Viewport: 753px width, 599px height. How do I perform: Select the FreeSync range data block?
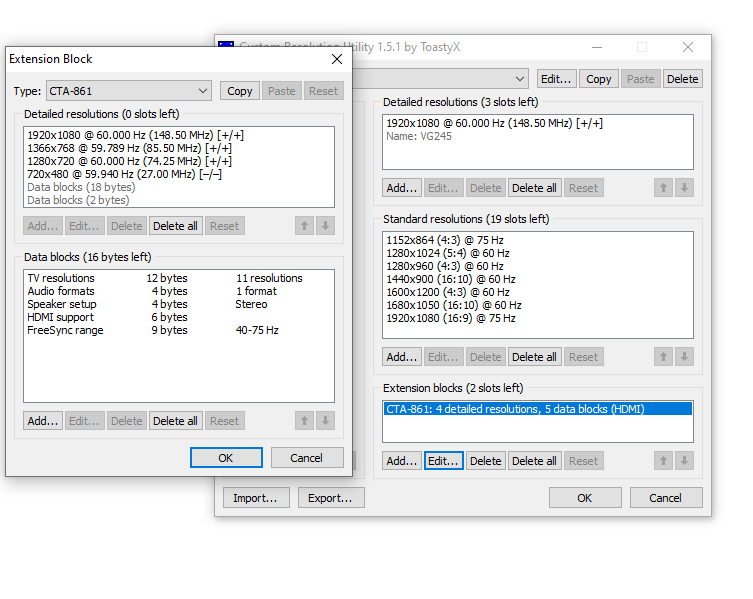[x=65, y=330]
